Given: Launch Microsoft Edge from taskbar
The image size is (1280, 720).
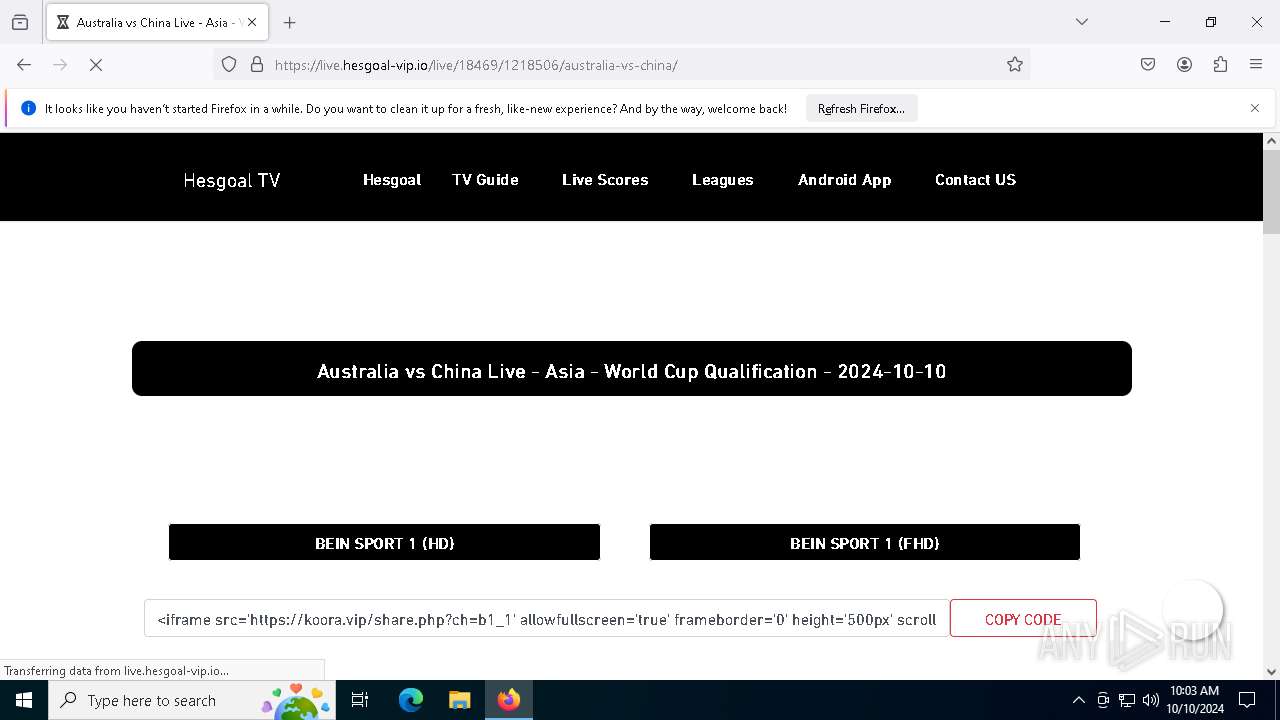Looking at the screenshot, I should click(411, 700).
